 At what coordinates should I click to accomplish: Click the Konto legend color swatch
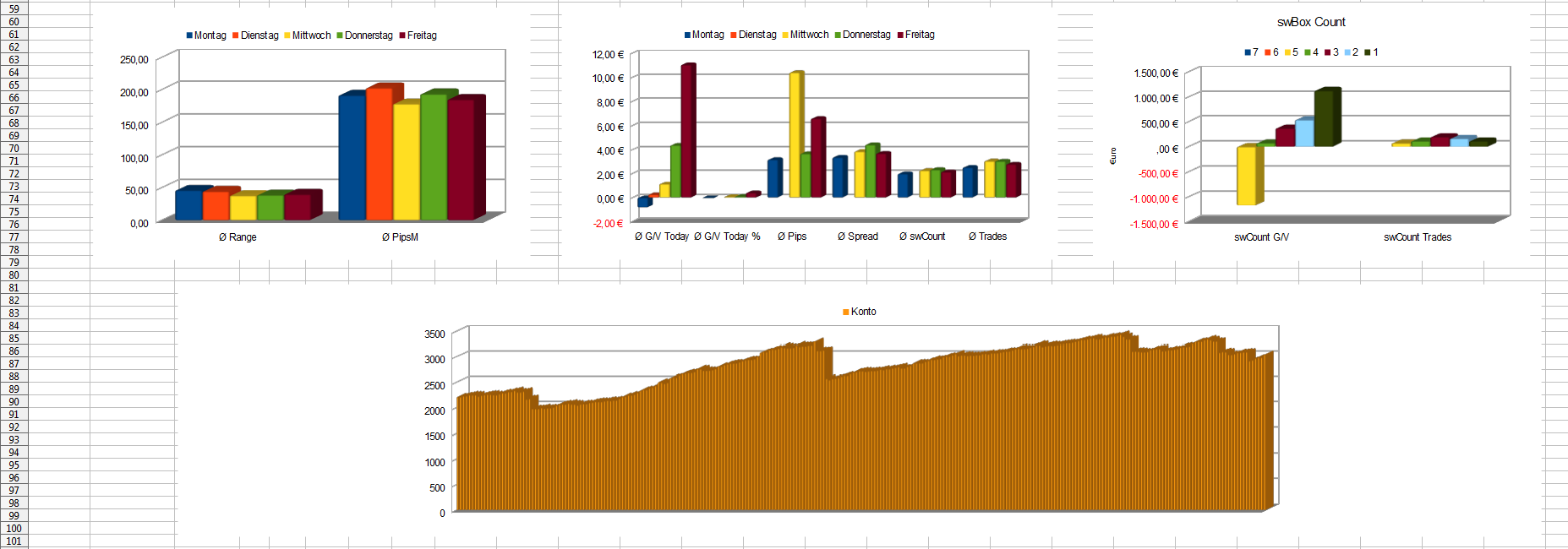[x=845, y=313]
